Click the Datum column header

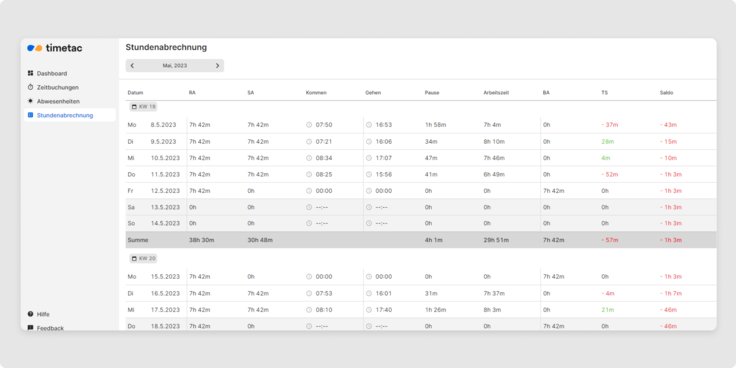(135, 93)
